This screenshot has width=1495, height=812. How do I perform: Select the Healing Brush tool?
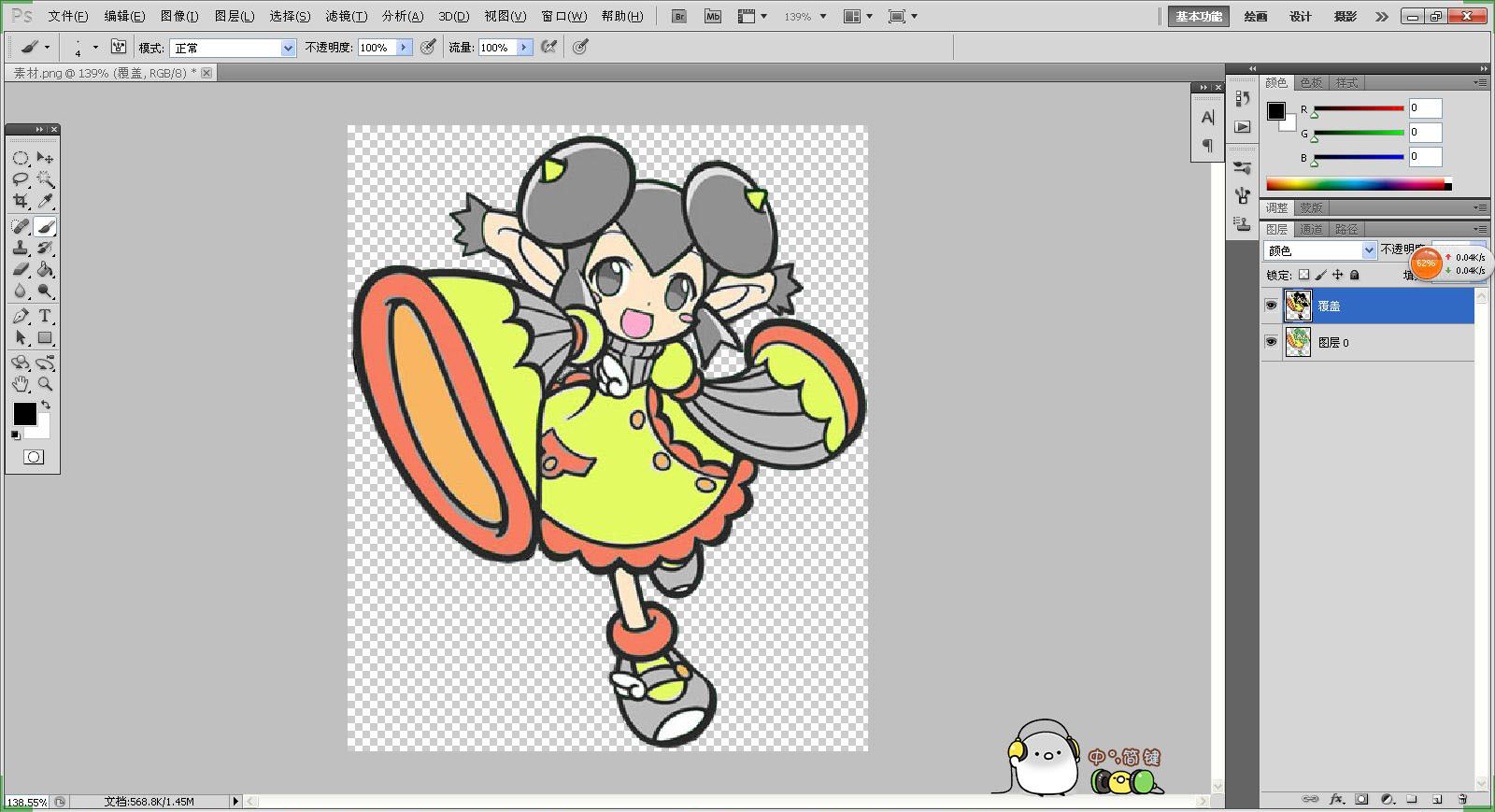[21, 226]
